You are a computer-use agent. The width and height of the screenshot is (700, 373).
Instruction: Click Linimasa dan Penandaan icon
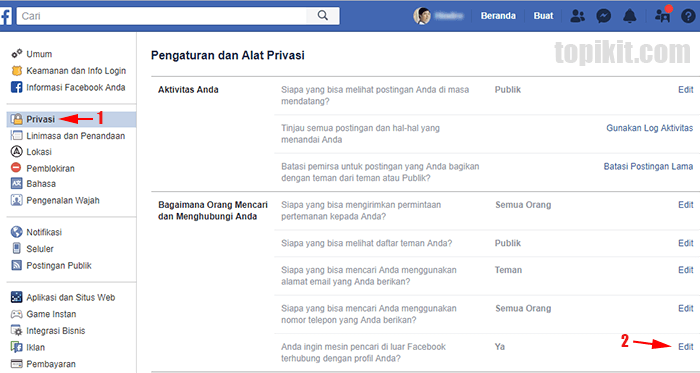(x=17, y=136)
